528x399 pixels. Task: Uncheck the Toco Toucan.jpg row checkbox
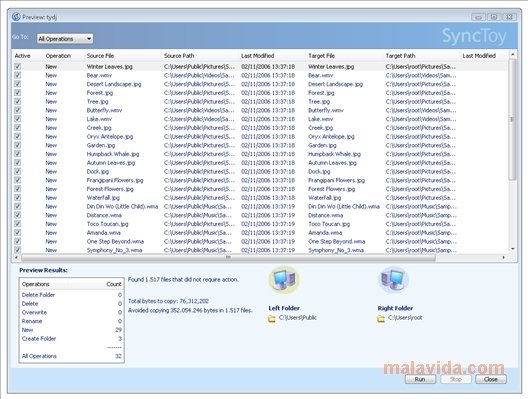click(18, 224)
